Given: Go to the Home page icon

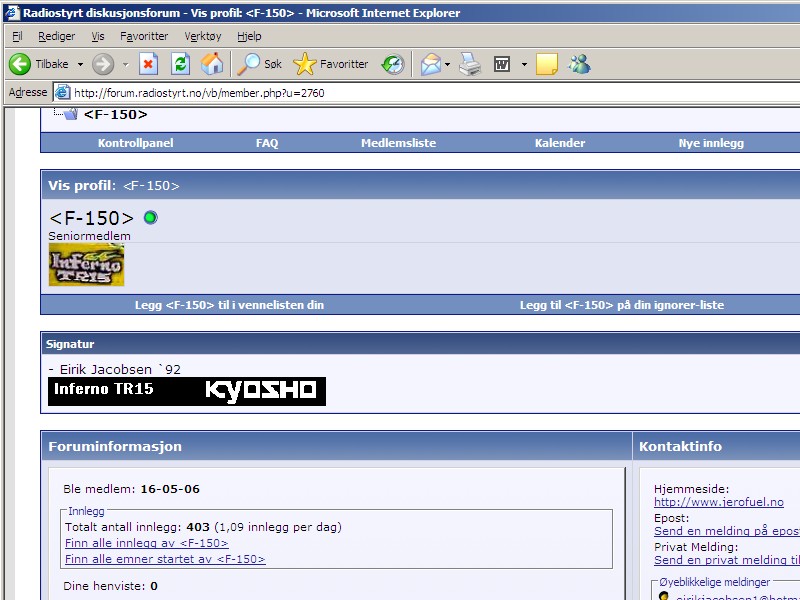Looking at the screenshot, I should (212, 64).
